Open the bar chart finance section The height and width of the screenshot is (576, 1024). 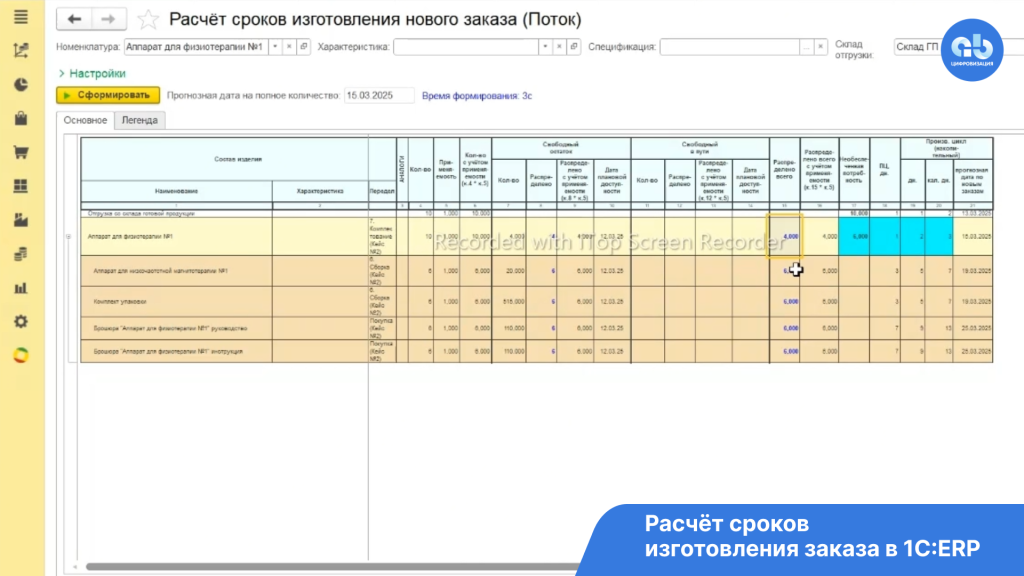(x=21, y=288)
